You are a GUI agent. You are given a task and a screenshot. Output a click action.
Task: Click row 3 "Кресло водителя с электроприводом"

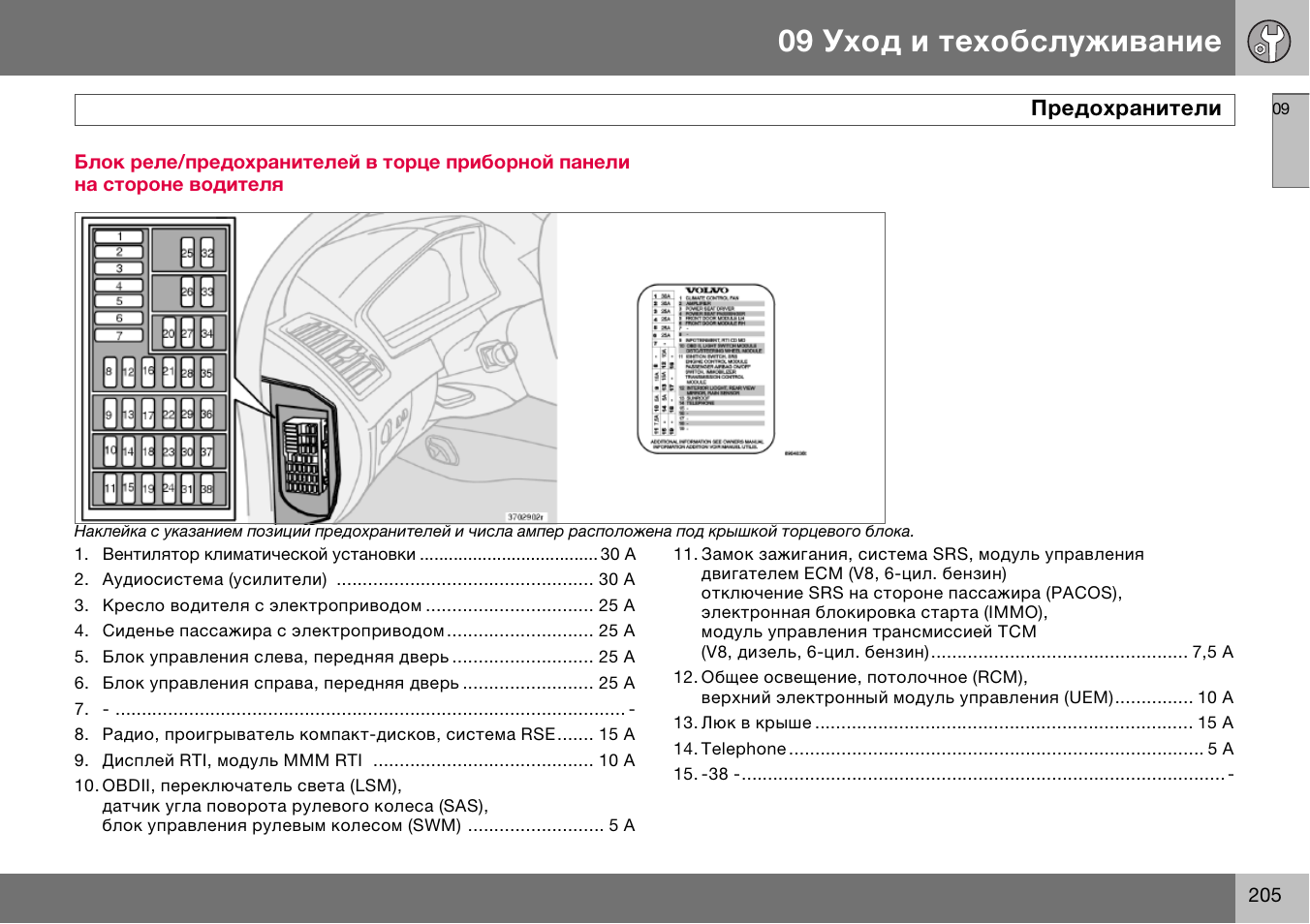pos(355,606)
